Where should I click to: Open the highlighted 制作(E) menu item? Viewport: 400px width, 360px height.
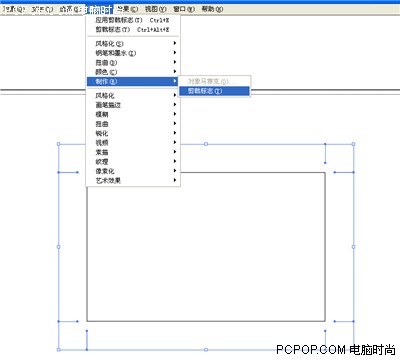coord(133,81)
